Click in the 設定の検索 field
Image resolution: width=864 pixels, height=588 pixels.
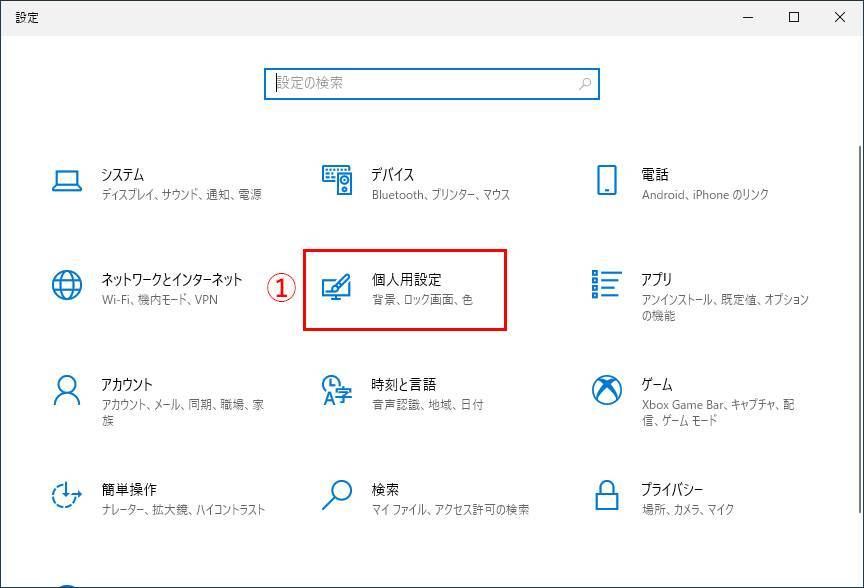431,84
